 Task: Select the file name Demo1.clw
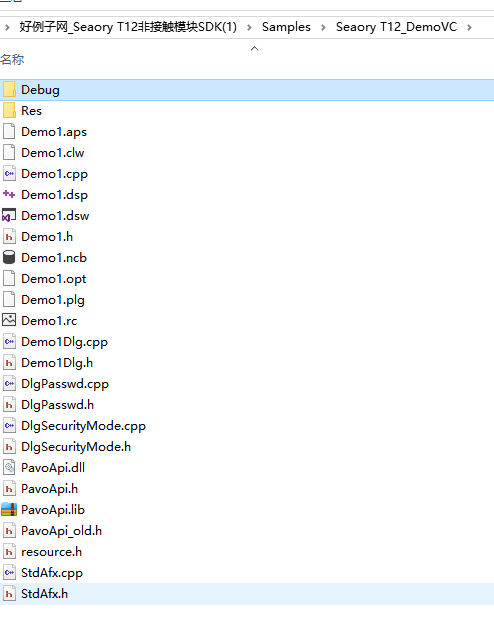53,153
